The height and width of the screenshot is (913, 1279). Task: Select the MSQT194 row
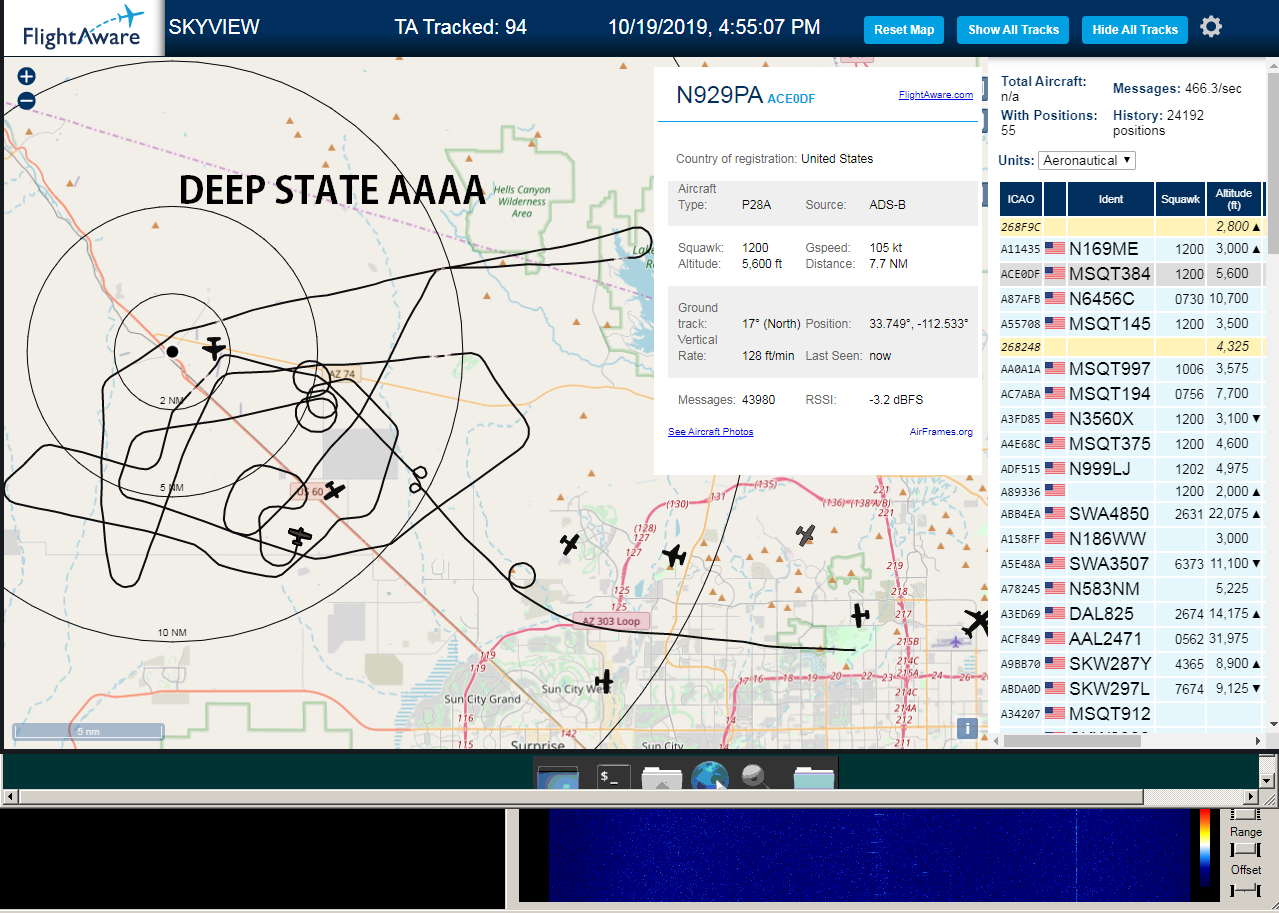click(x=1131, y=393)
